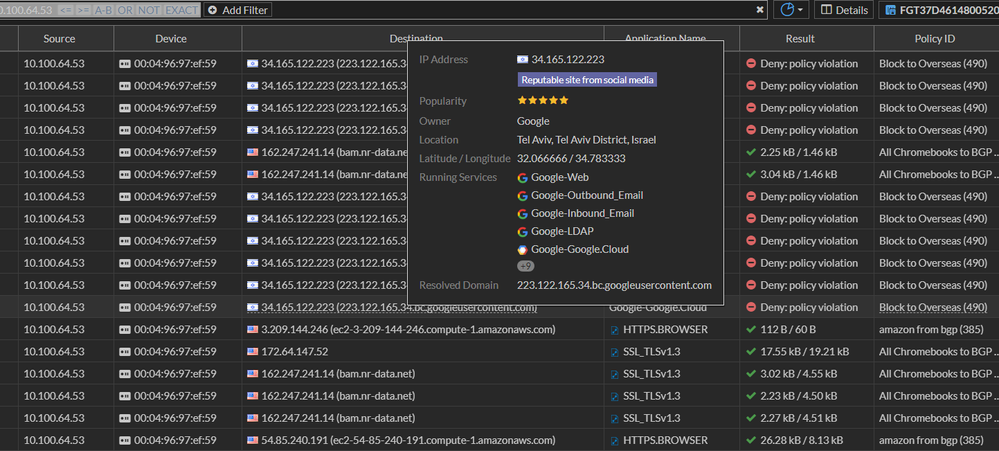
Task: Click policy amazon from bgp (385) in 112 B row
Action: (931, 329)
